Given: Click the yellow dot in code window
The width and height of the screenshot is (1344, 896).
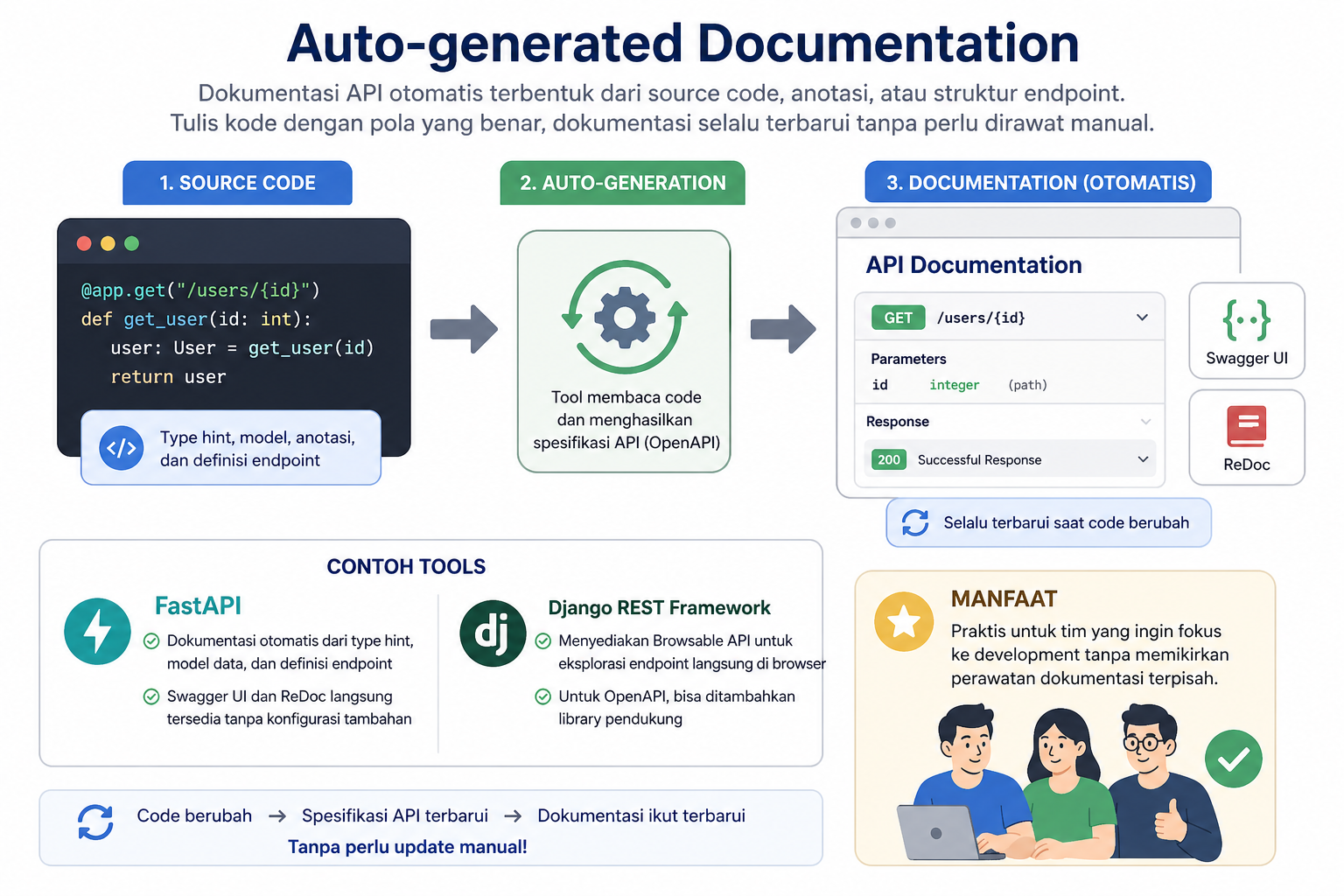Looking at the screenshot, I should click(108, 243).
